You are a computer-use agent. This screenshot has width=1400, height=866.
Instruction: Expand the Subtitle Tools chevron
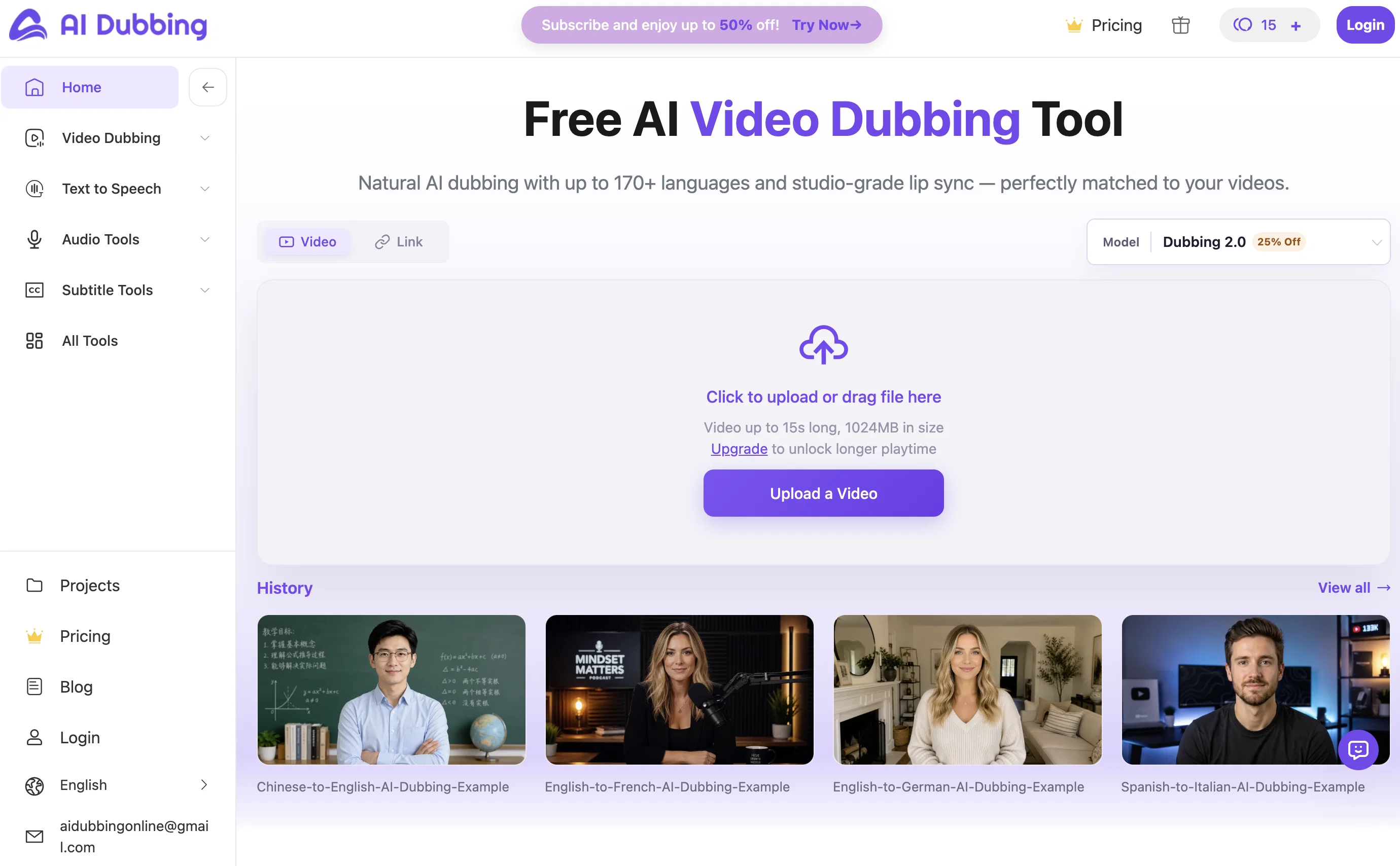click(204, 290)
